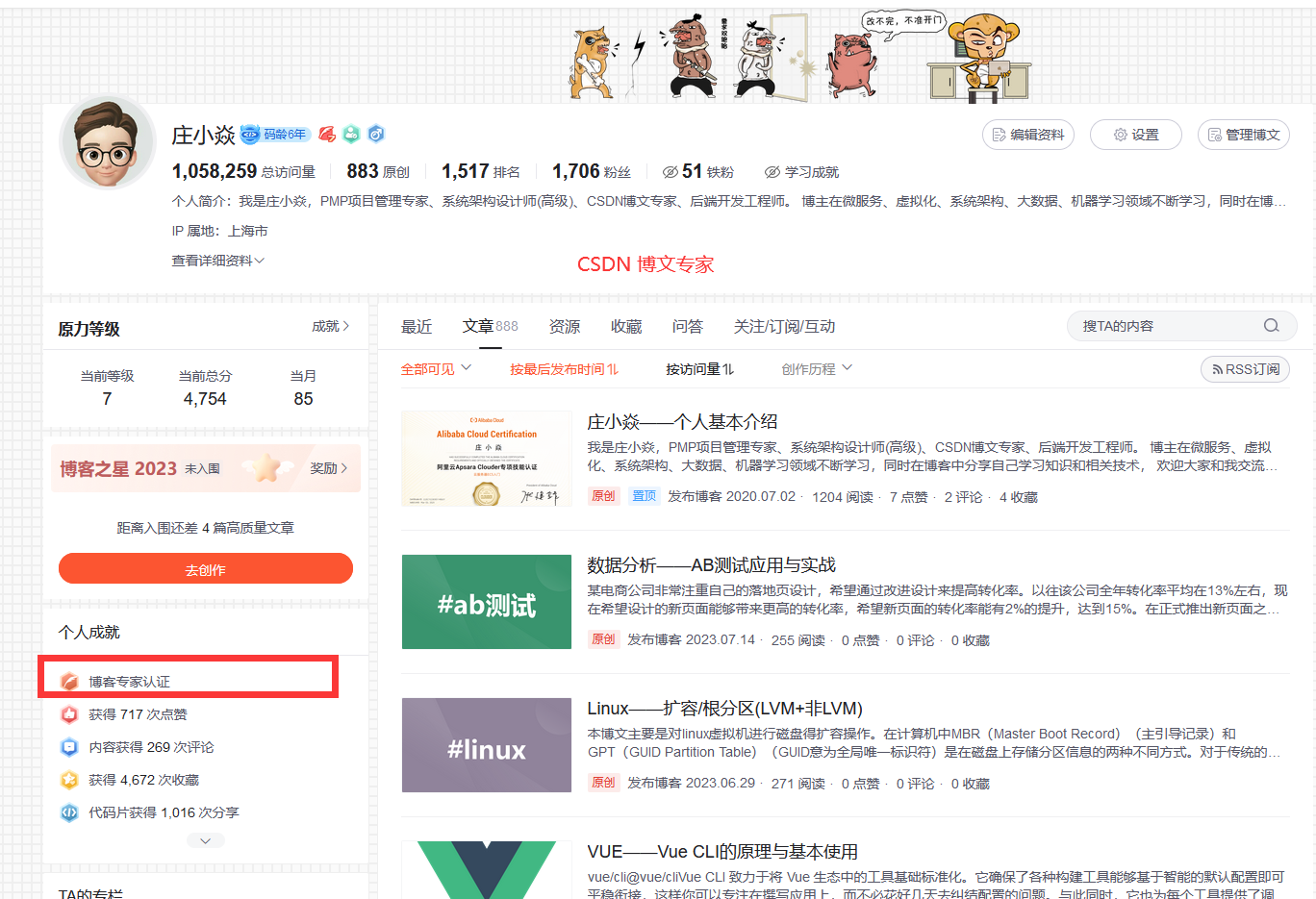This screenshot has width=1316, height=899.
Task: Open the 奖励 link on 博客之星 banner
Action: point(328,468)
